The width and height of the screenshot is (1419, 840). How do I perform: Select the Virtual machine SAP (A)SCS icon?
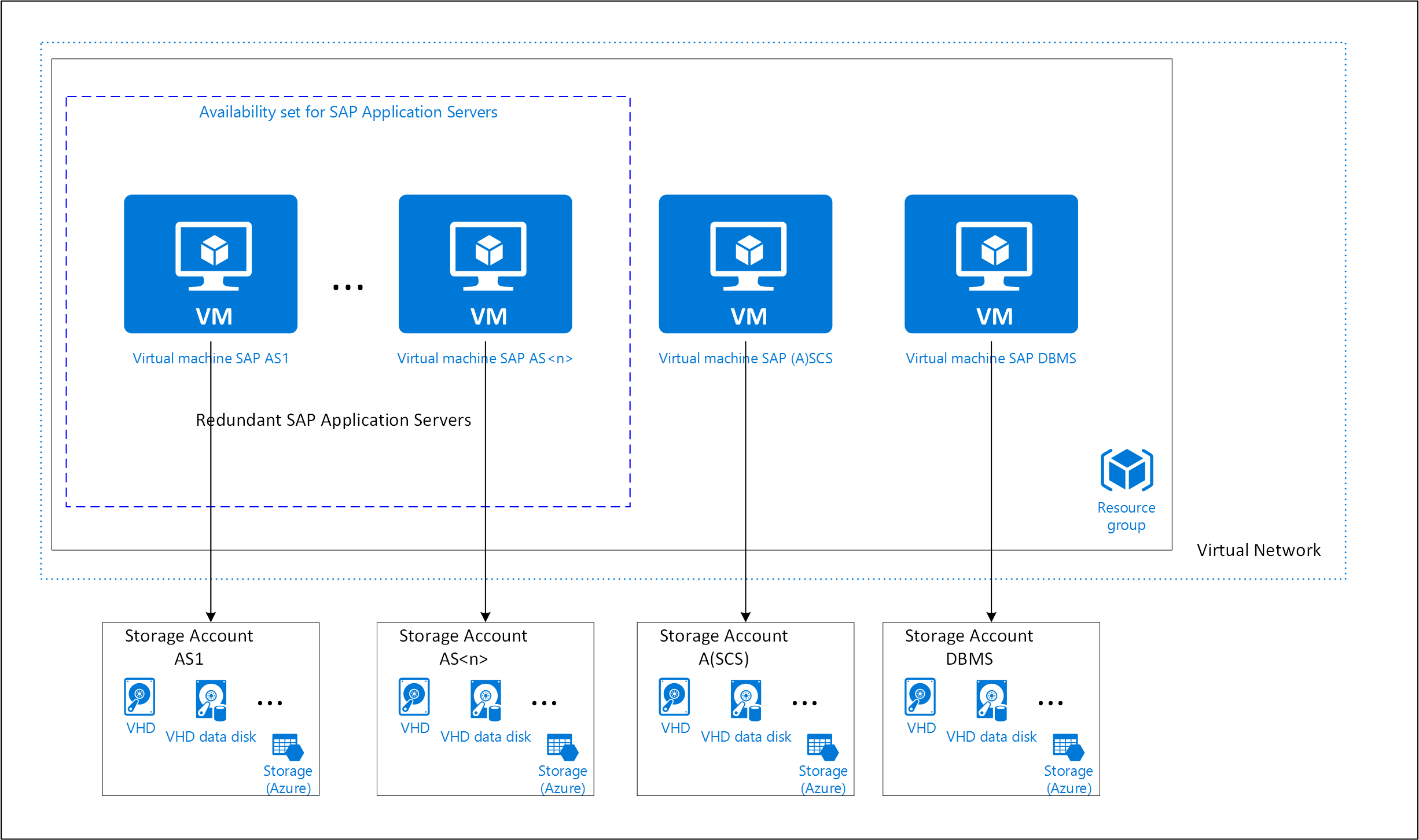click(745, 264)
